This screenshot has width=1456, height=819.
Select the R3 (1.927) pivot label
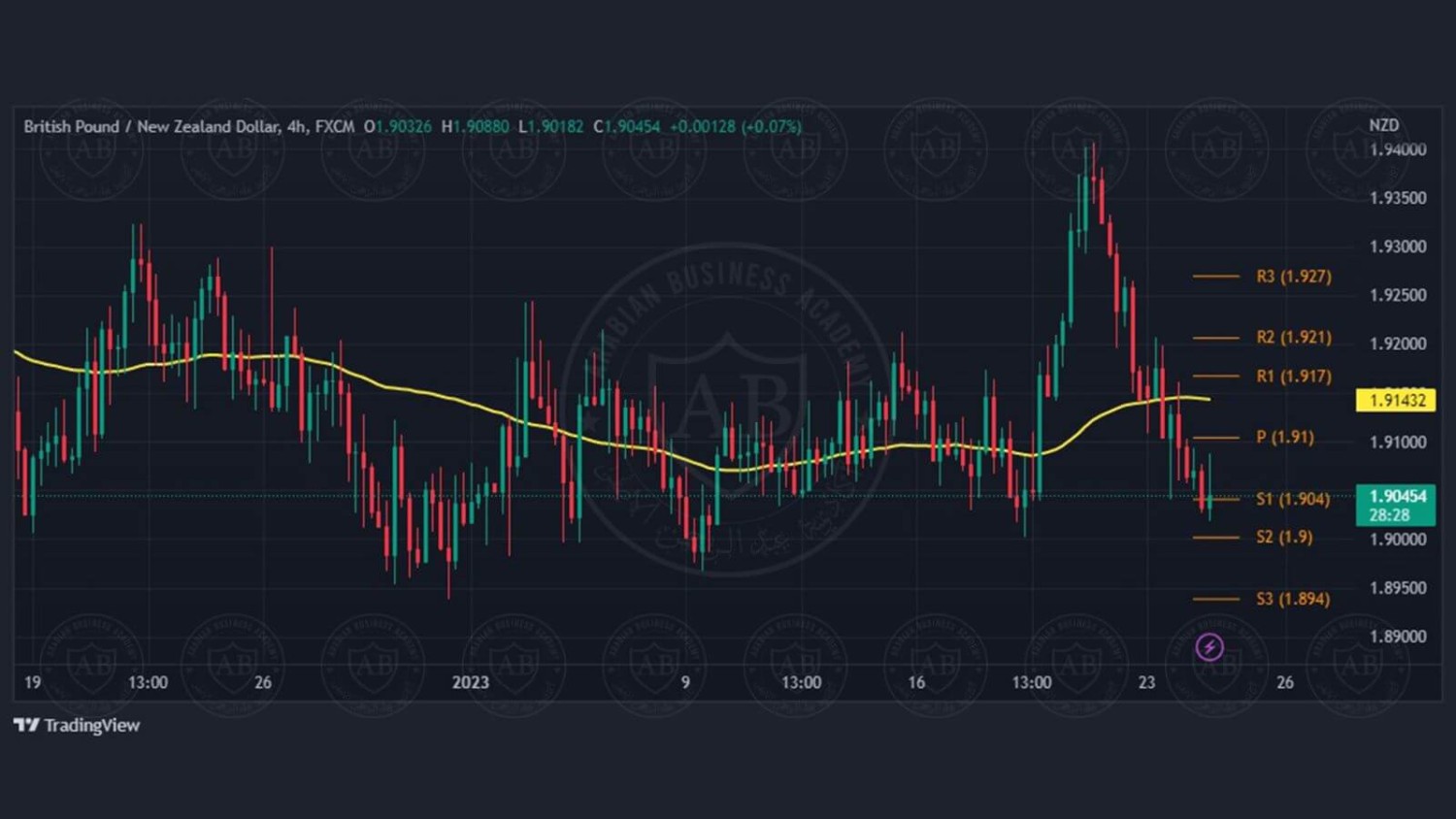[x=1293, y=277]
